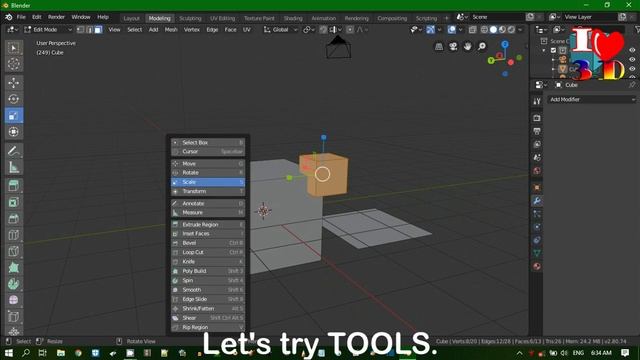Pick the Move tool in left toolbar
The image size is (640, 360).
pos(13,83)
